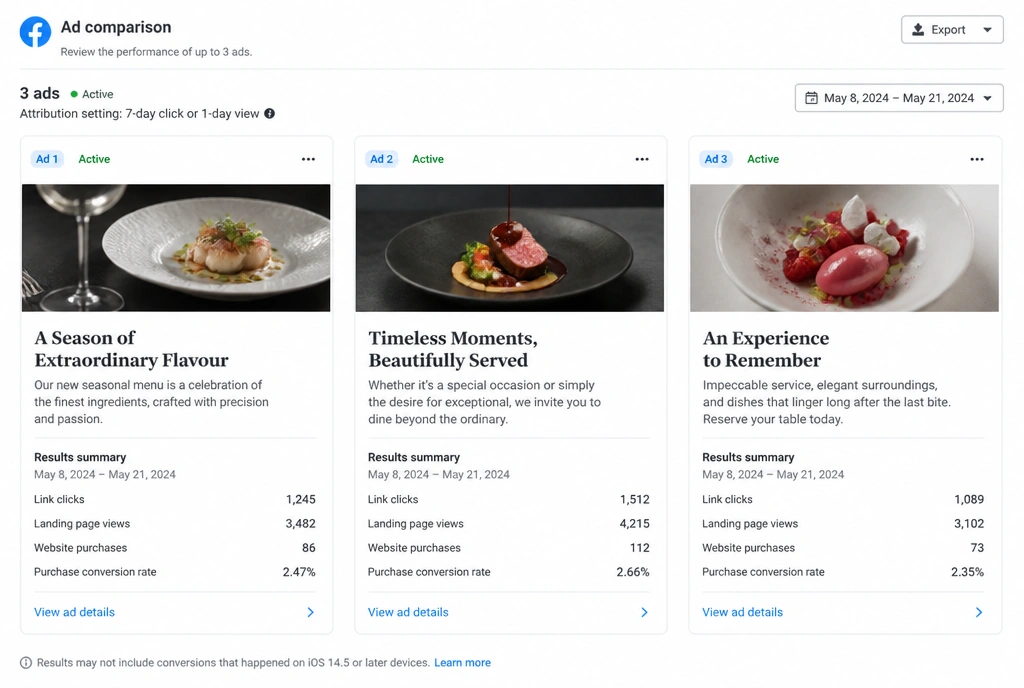This screenshot has height=688, width=1024.
Task: Open View ad details for Ad 2
Action: (x=408, y=612)
